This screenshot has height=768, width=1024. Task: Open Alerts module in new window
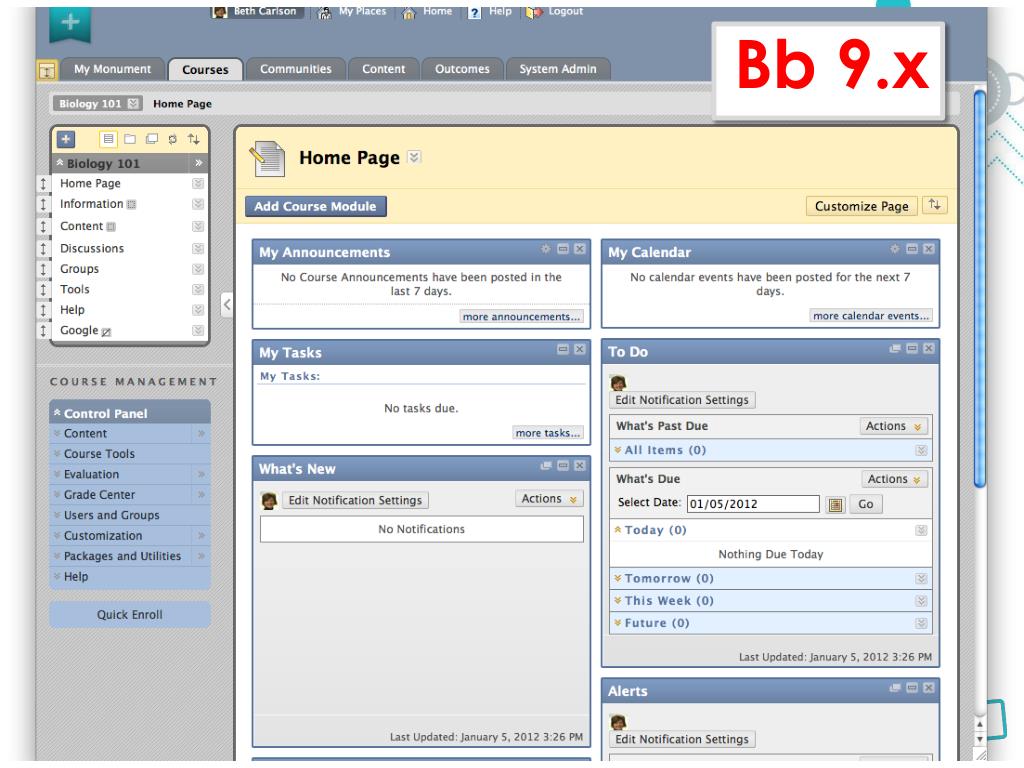tap(895, 688)
